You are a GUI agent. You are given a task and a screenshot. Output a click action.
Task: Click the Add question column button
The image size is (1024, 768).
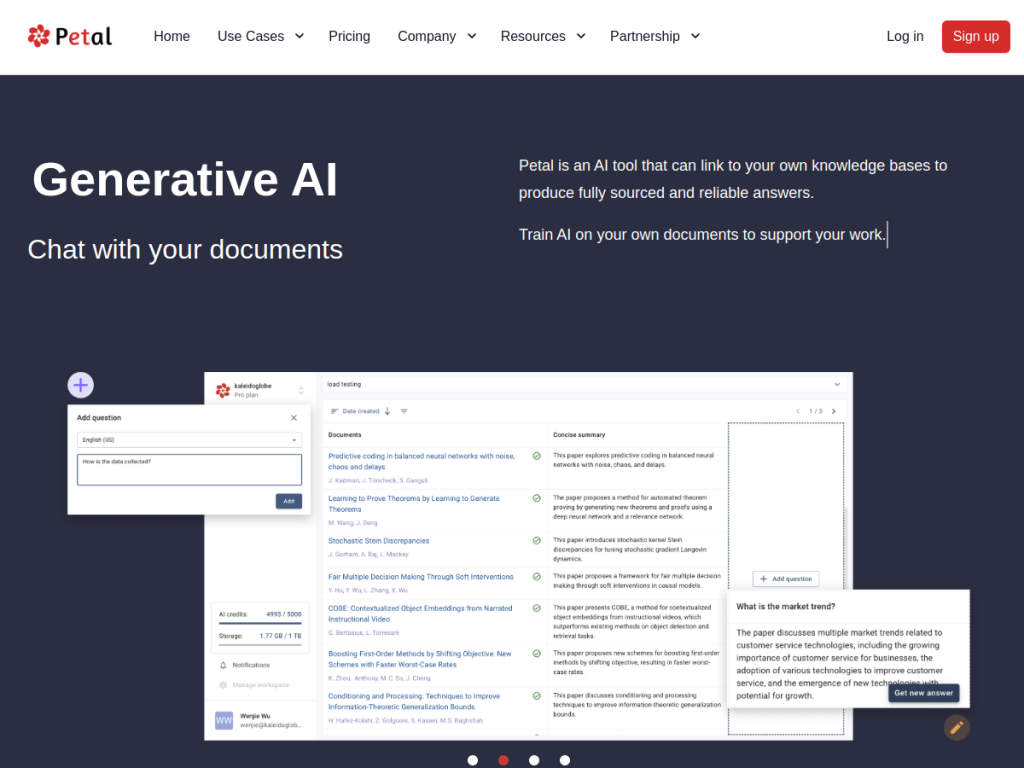[786, 579]
